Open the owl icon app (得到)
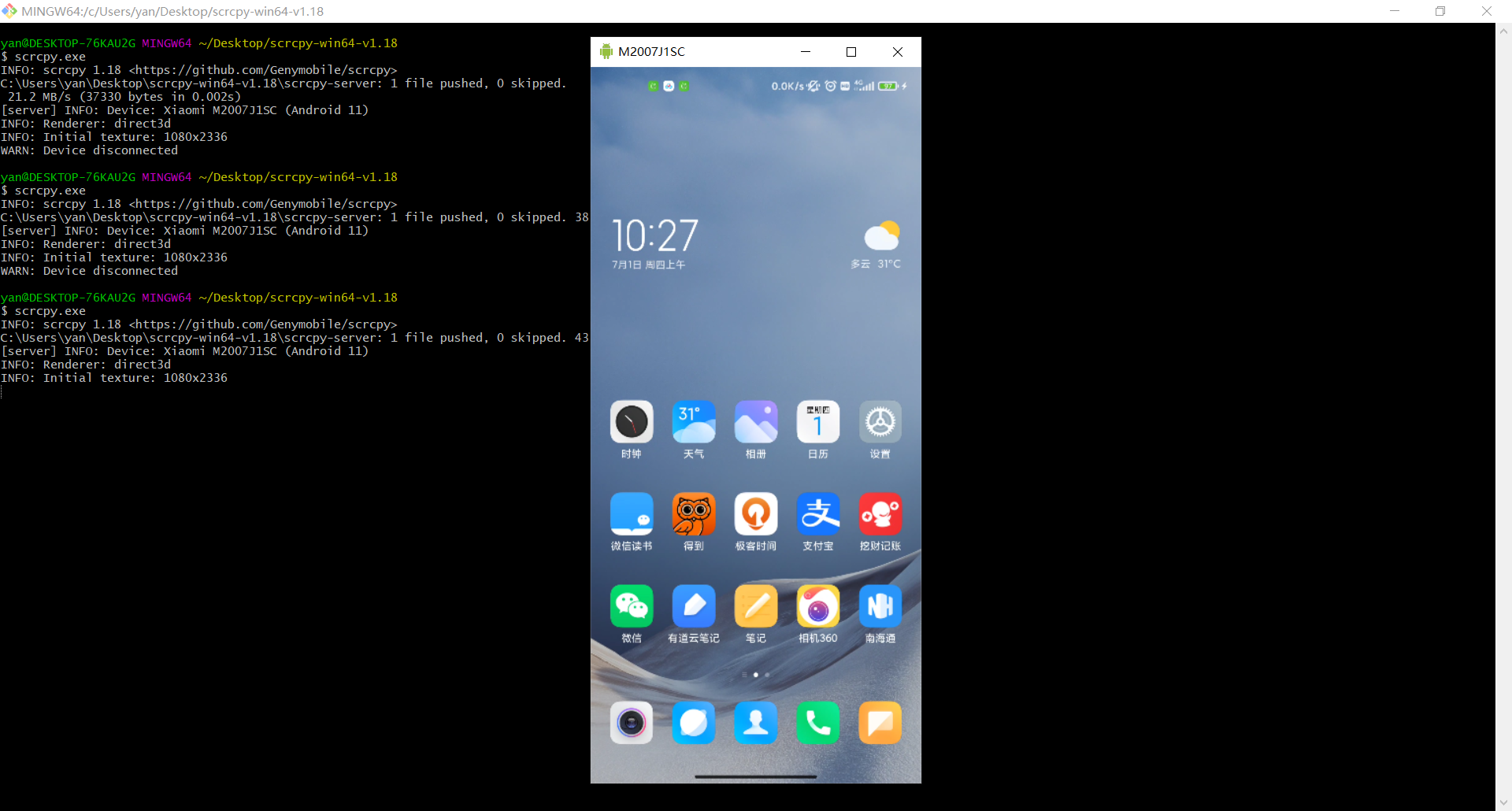The height and width of the screenshot is (811, 1512). (x=693, y=515)
